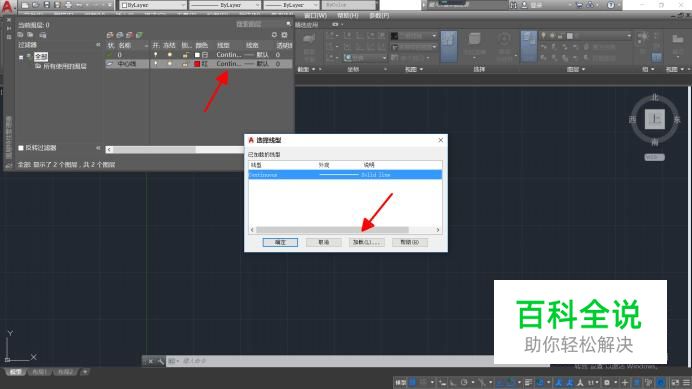
Task: Click the ViewCube top face
Action: click(654, 119)
